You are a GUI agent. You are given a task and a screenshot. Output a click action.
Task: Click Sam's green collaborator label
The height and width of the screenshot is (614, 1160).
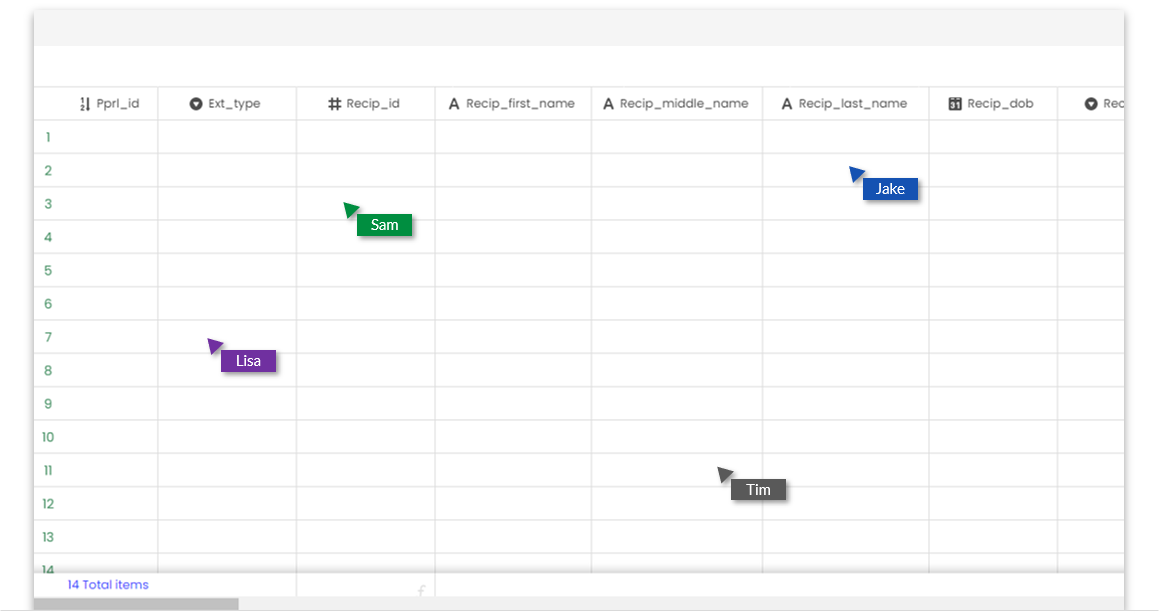384,225
